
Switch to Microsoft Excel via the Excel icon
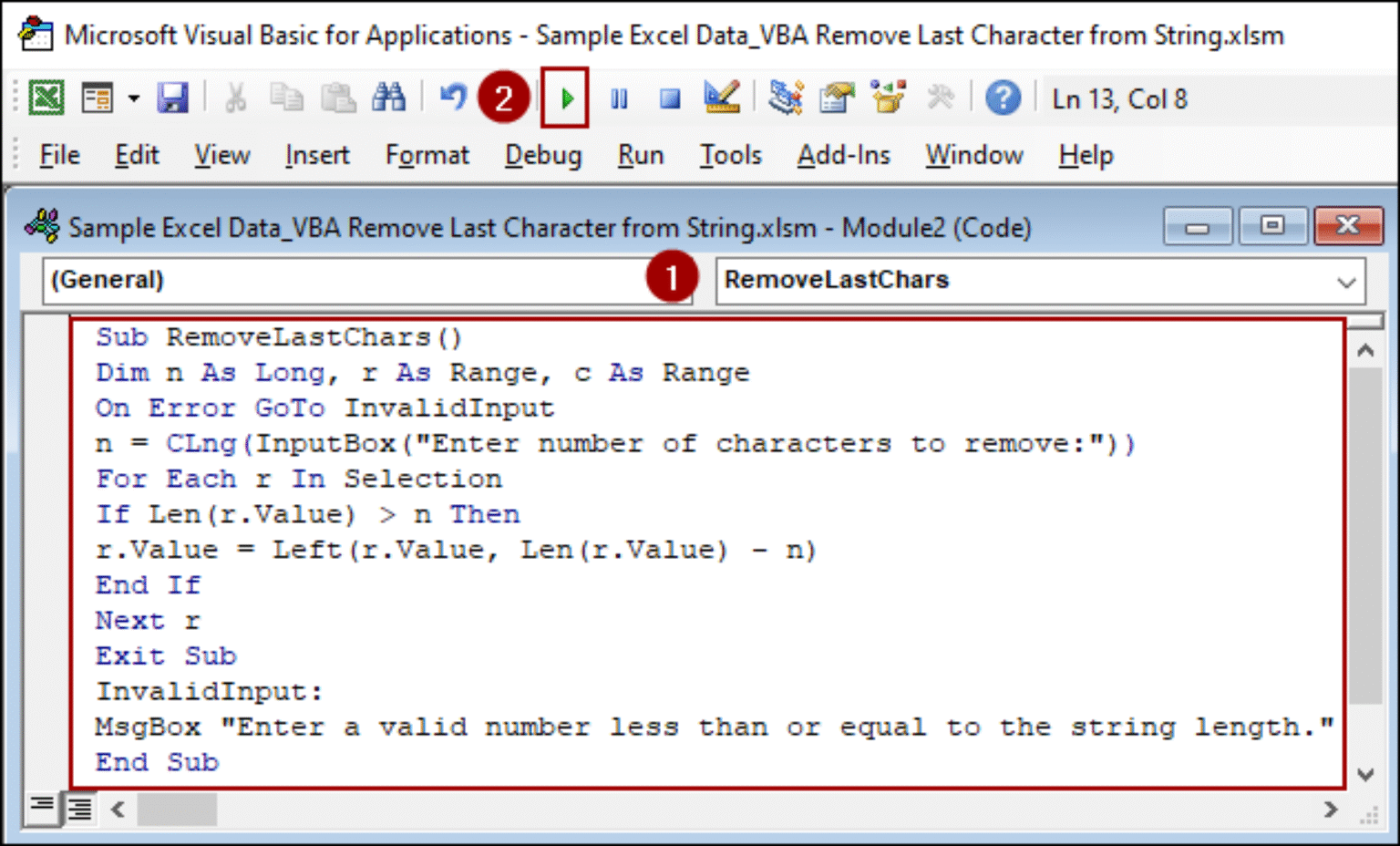(46, 98)
